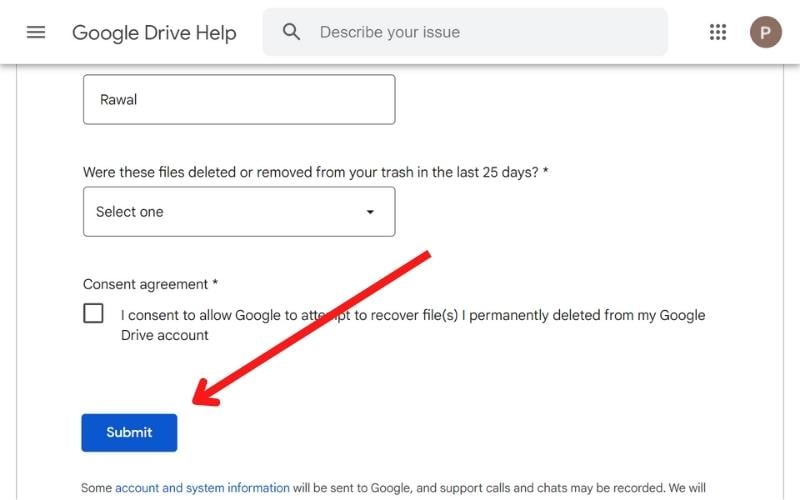
Task: Click the search magnifier icon
Action: click(x=291, y=32)
